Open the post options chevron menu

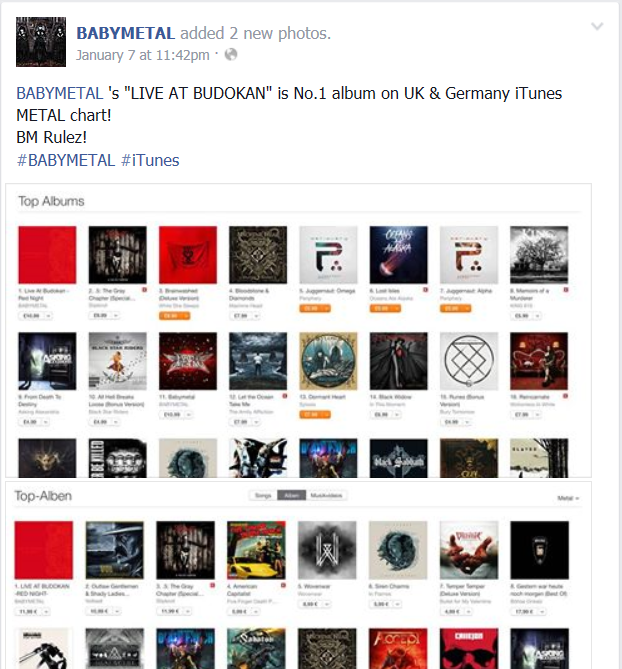pos(597,26)
